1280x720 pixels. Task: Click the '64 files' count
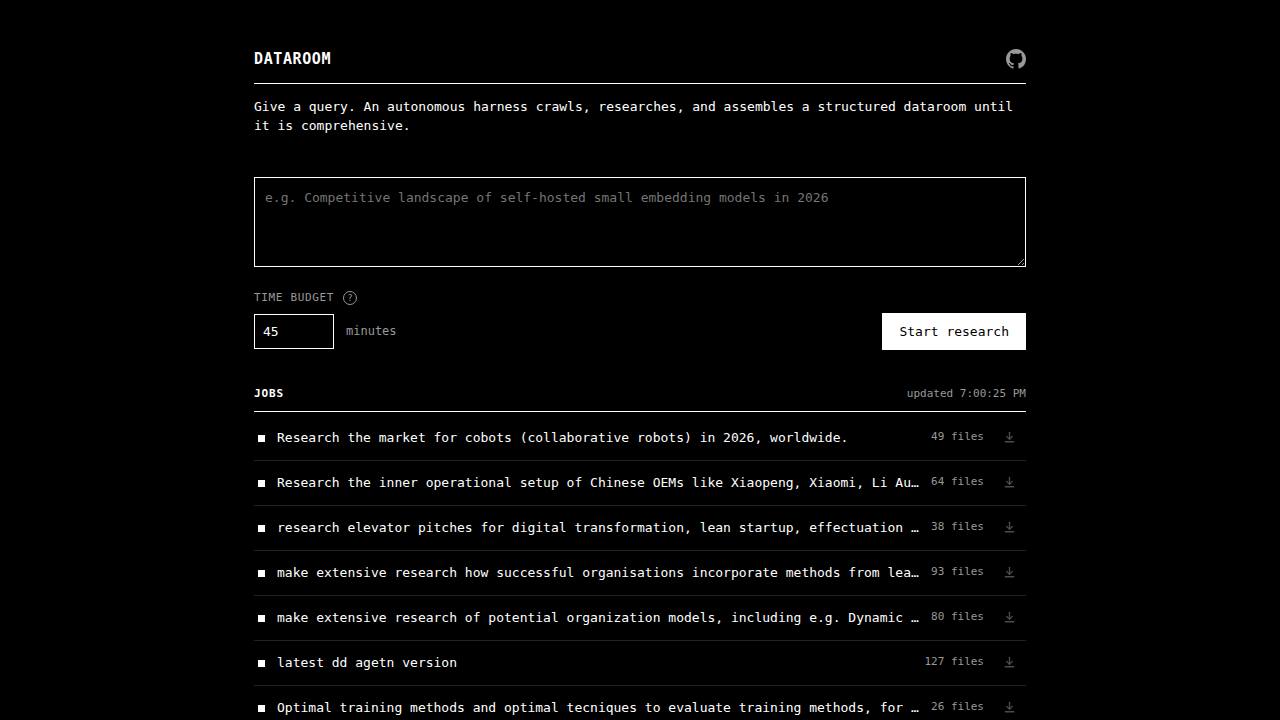coord(957,481)
